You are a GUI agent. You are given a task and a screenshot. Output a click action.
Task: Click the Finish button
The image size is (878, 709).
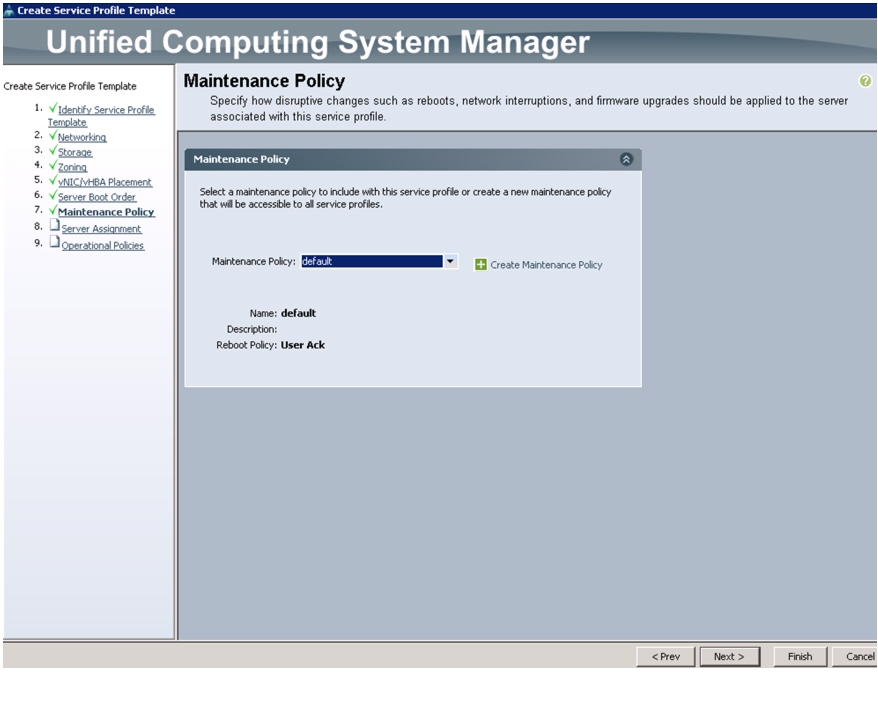coord(800,657)
